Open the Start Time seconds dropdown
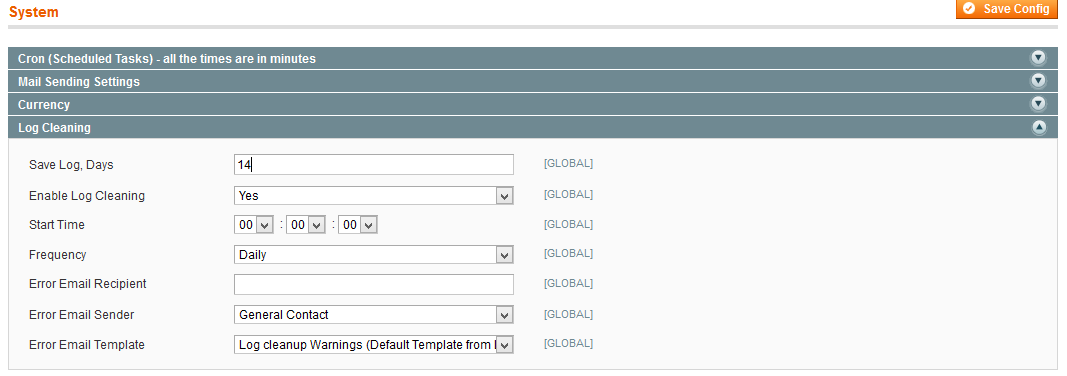1067x376 pixels. (358, 225)
